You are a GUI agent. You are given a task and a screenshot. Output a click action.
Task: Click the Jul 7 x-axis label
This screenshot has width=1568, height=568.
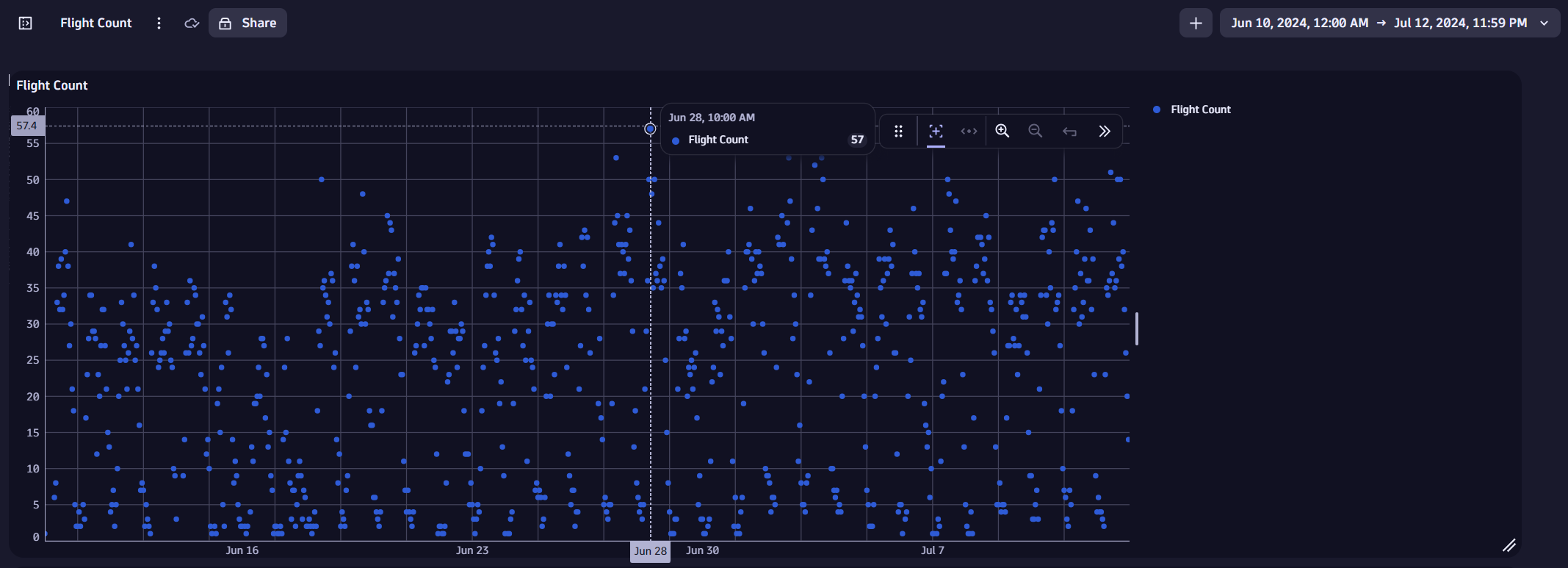point(933,550)
